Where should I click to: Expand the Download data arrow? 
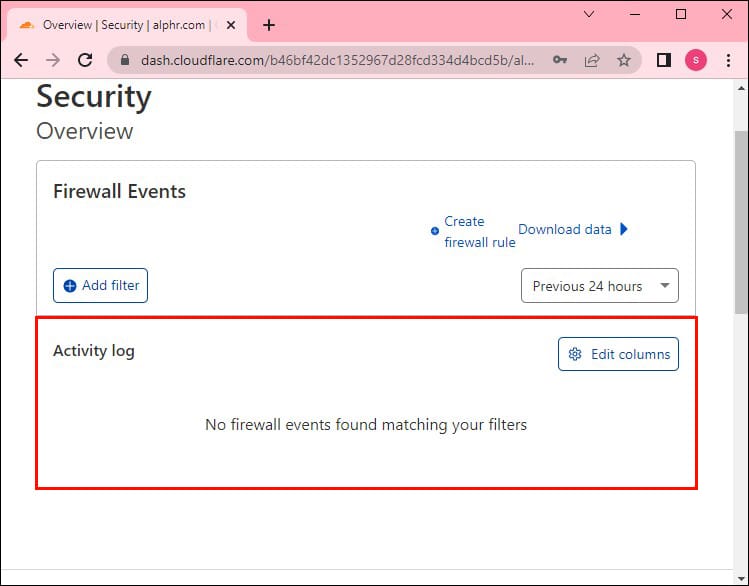point(624,229)
